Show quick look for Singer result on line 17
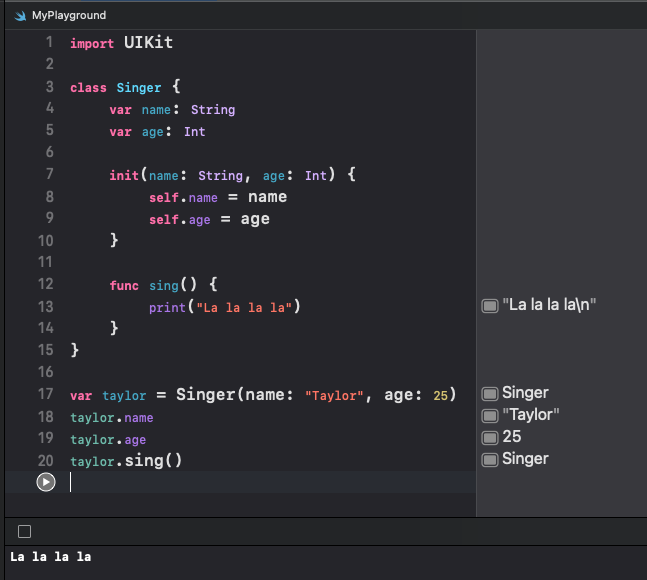 (490, 394)
